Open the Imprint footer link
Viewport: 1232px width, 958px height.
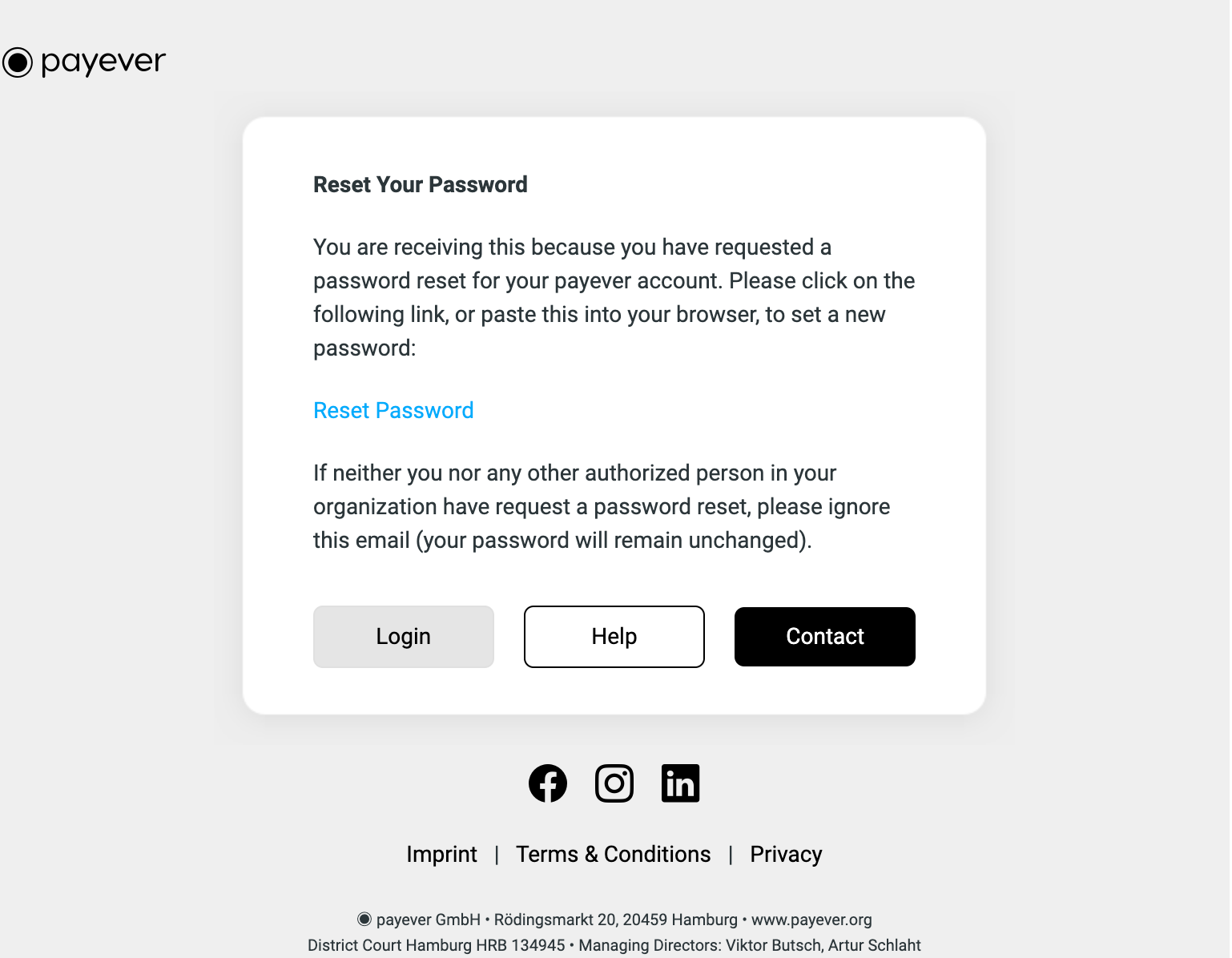[x=441, y=855]
